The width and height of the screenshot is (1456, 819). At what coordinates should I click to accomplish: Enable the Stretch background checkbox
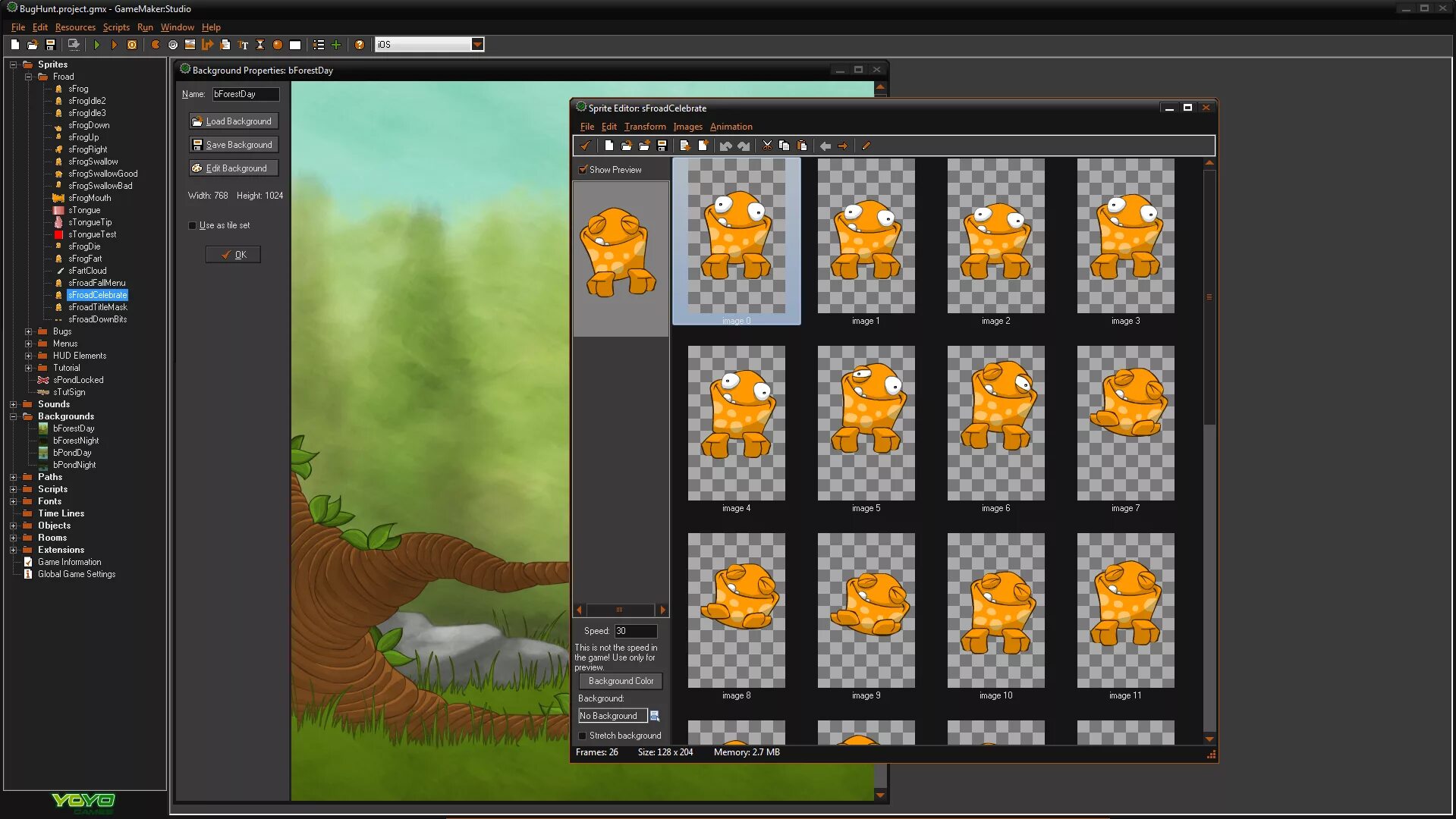point(583,736)
